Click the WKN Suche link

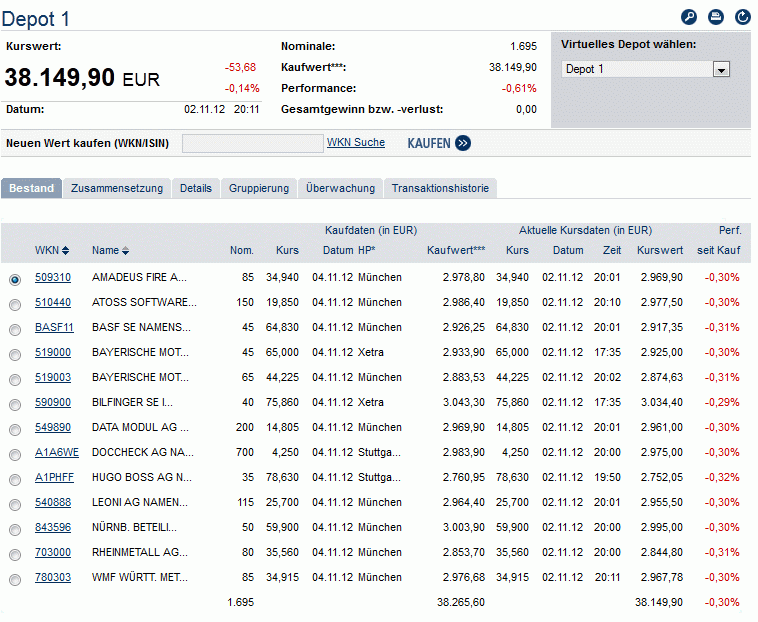click(x=356, y=143)
